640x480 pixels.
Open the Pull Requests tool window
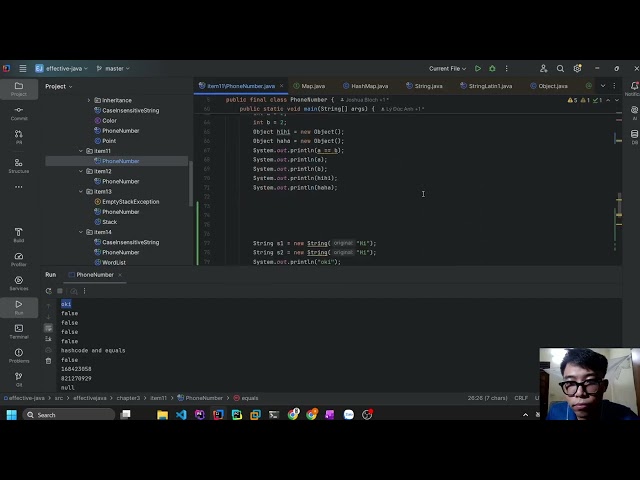pyautogui.click(x=19, y=137)
